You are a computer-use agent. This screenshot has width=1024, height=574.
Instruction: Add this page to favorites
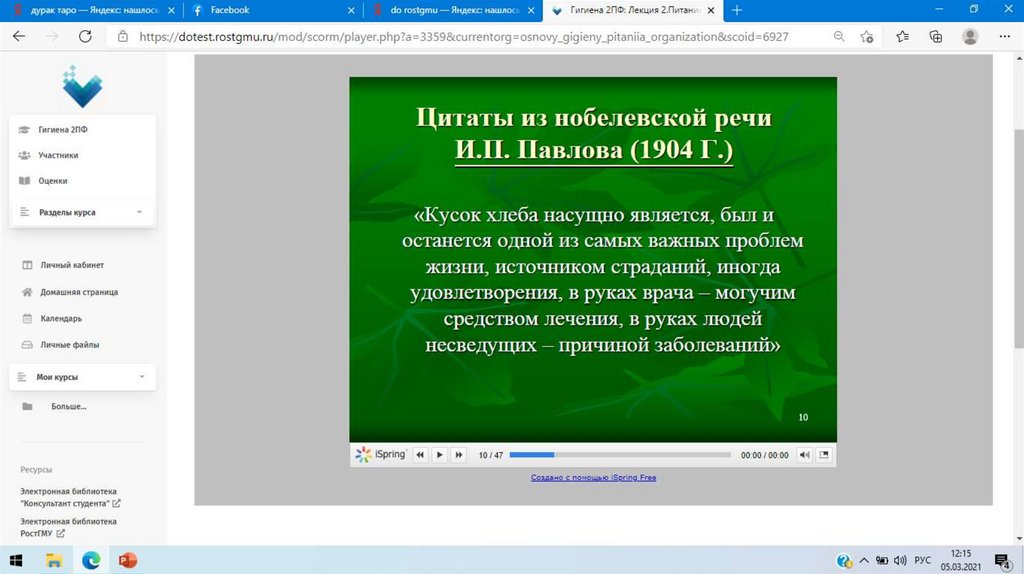(868, 36)
